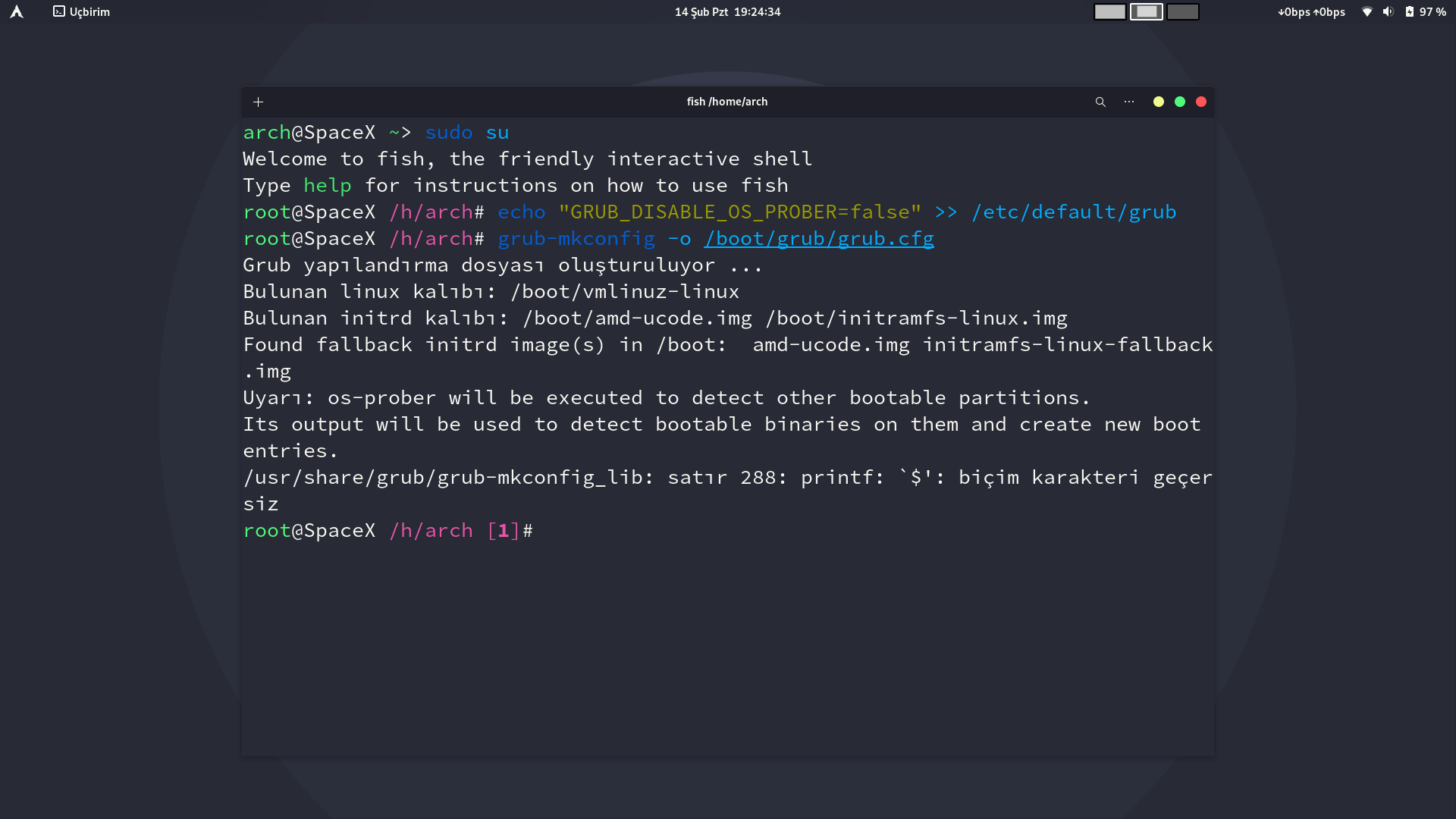Screen dimensions: 1456x819
Task: Switch to the first workspace thumbnail
Action: click(1109, 11)
